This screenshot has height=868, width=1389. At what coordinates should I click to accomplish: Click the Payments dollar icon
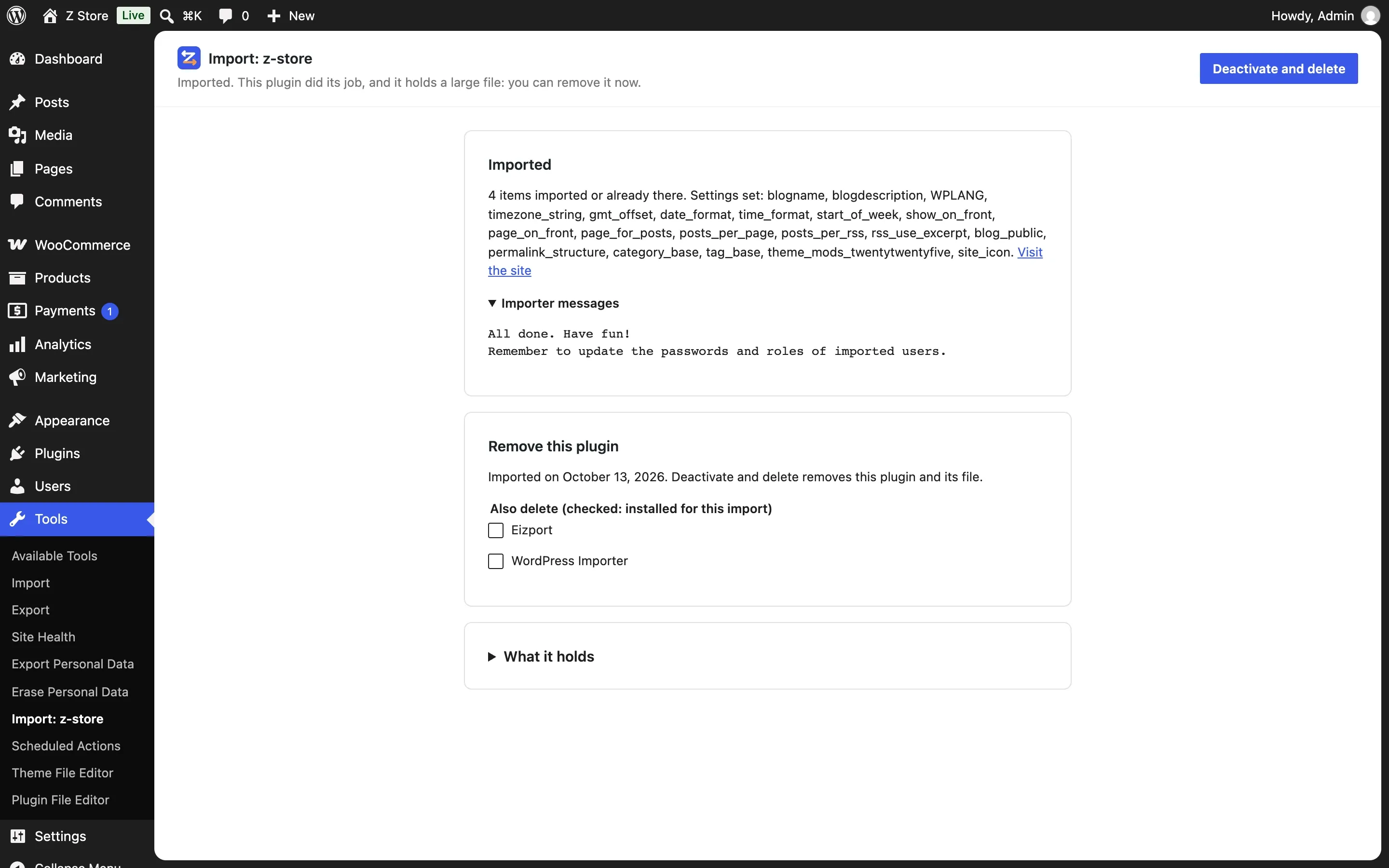(17, 311)
